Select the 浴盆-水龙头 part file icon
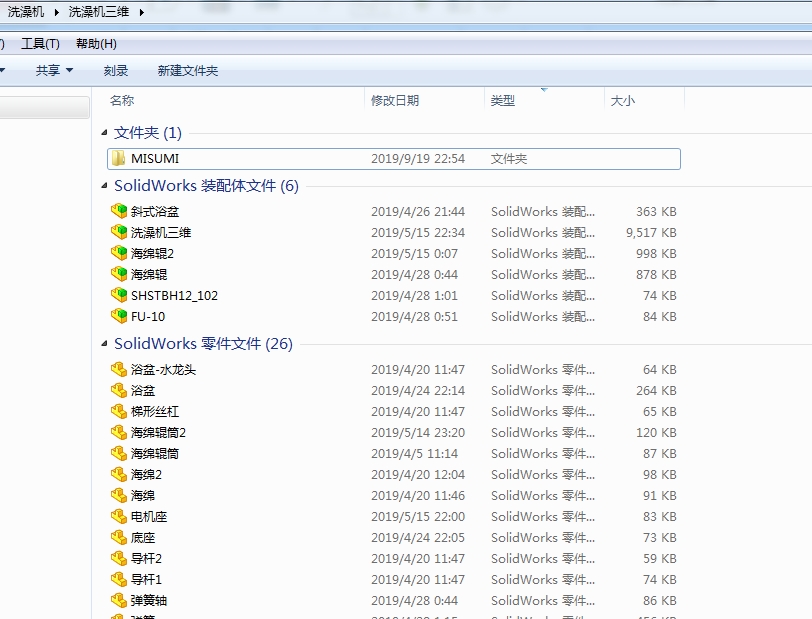Screen dimensions: 812x619 tap(119, 369)
